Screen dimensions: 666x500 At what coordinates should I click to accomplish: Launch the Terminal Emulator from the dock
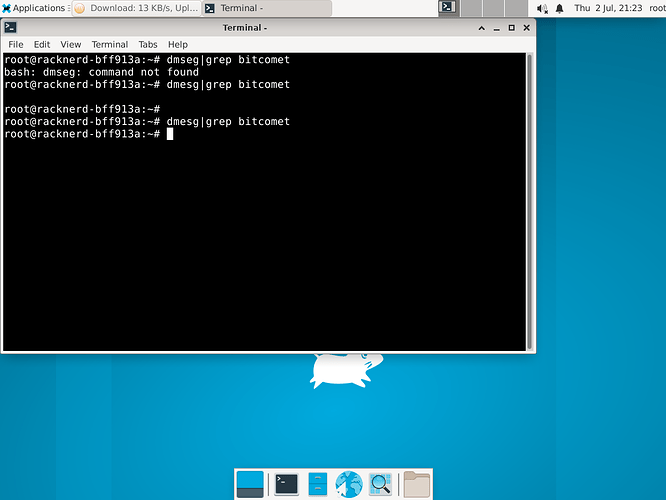[x=286, y=484]
